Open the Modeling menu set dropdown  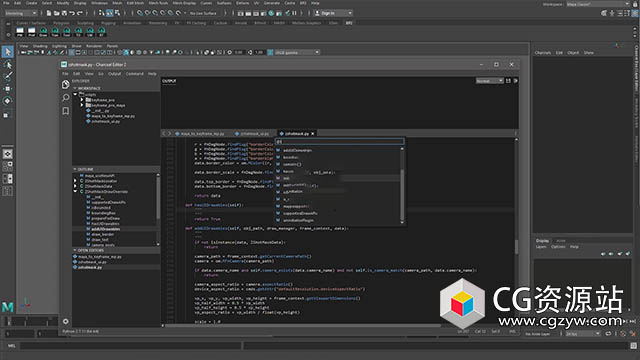[21, 13]
